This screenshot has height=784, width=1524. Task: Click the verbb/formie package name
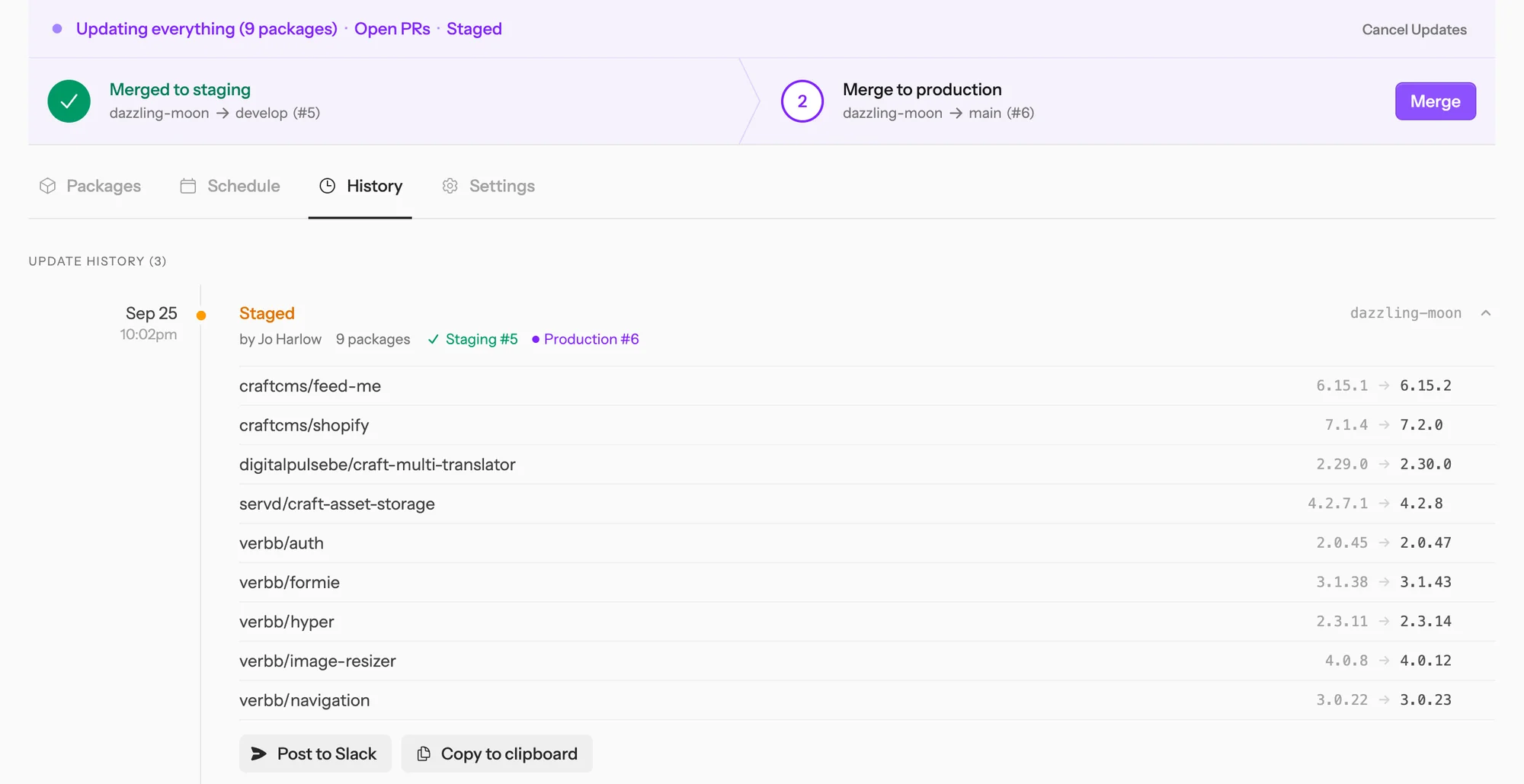[x=290, y=582]
